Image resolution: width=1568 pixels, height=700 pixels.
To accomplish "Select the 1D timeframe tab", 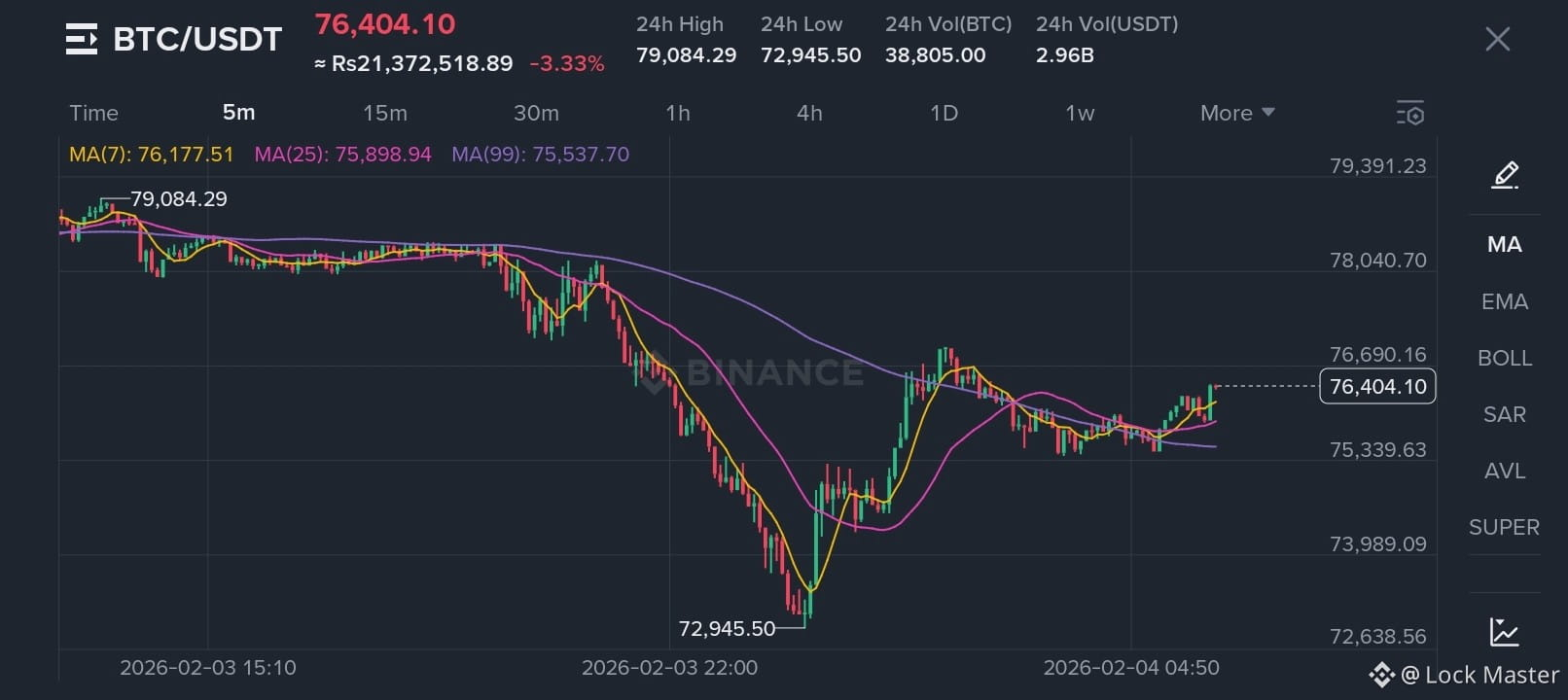I will click(x=944, y=113).
